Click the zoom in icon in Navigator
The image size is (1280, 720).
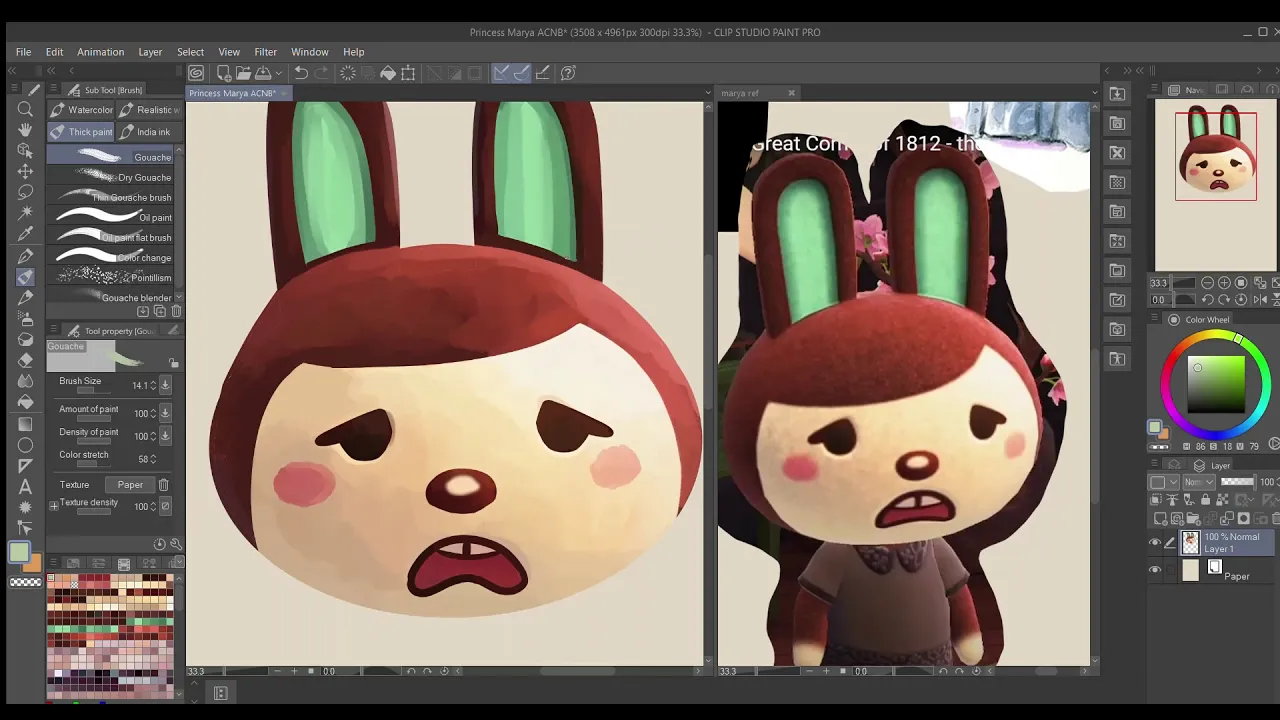click(x=1225, y=283)
